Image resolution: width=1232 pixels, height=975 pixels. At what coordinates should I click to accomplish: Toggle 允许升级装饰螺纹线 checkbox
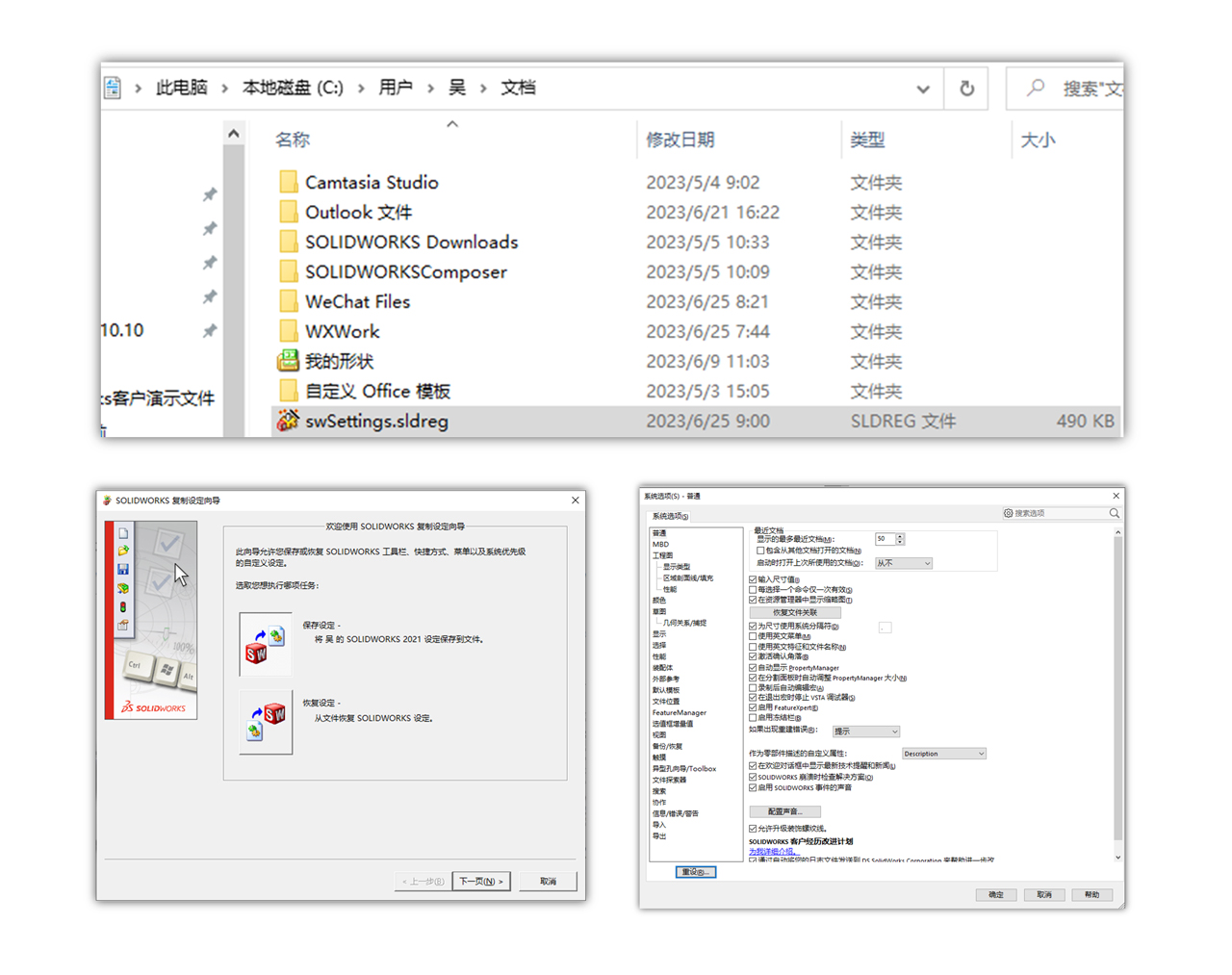753,828
